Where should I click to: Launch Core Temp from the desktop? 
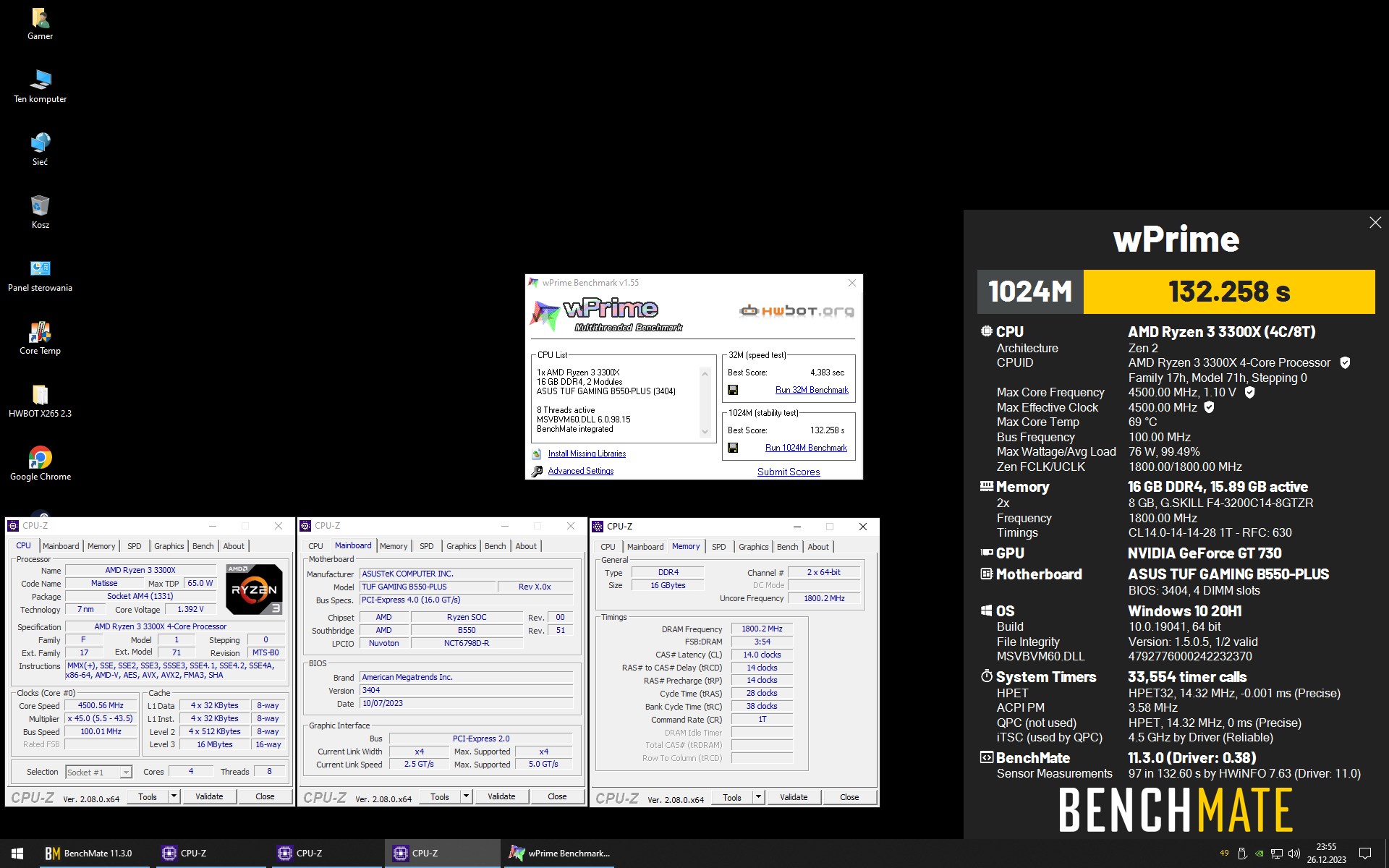[x=40, y=339]
